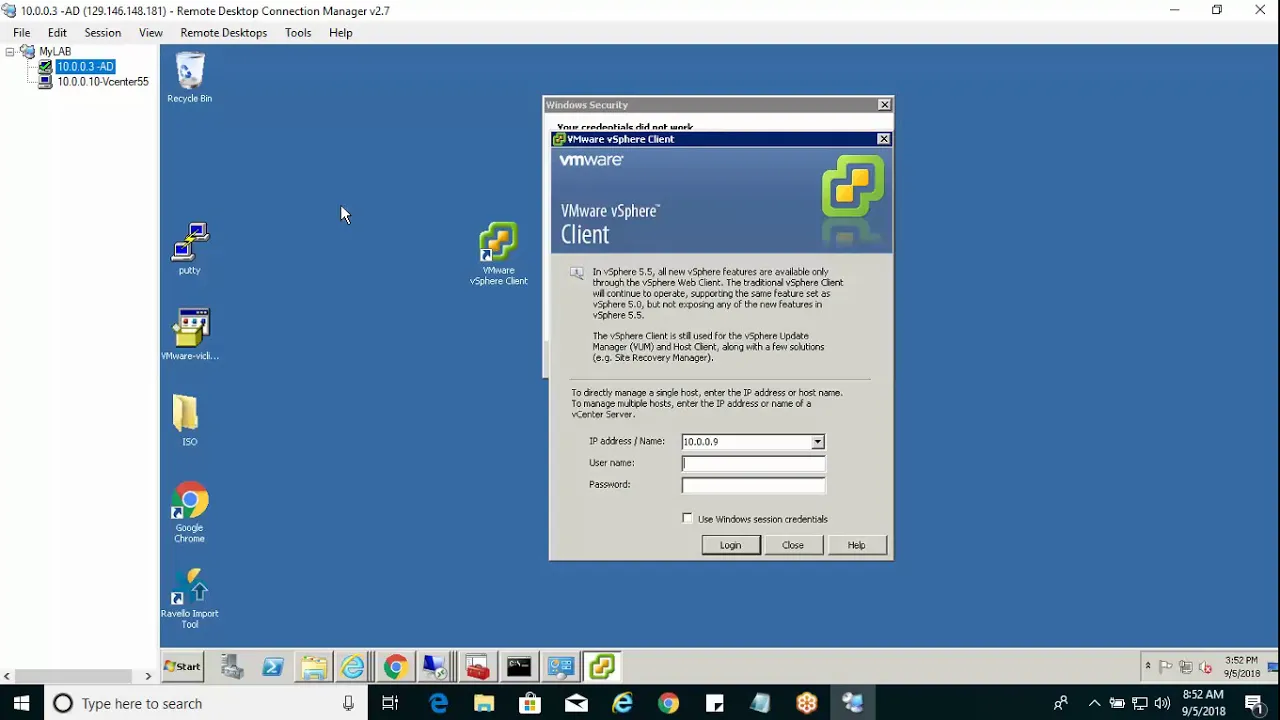1280x720 pixels.
Task: Open Chrome on host taskbar
Action: (668, 703)
